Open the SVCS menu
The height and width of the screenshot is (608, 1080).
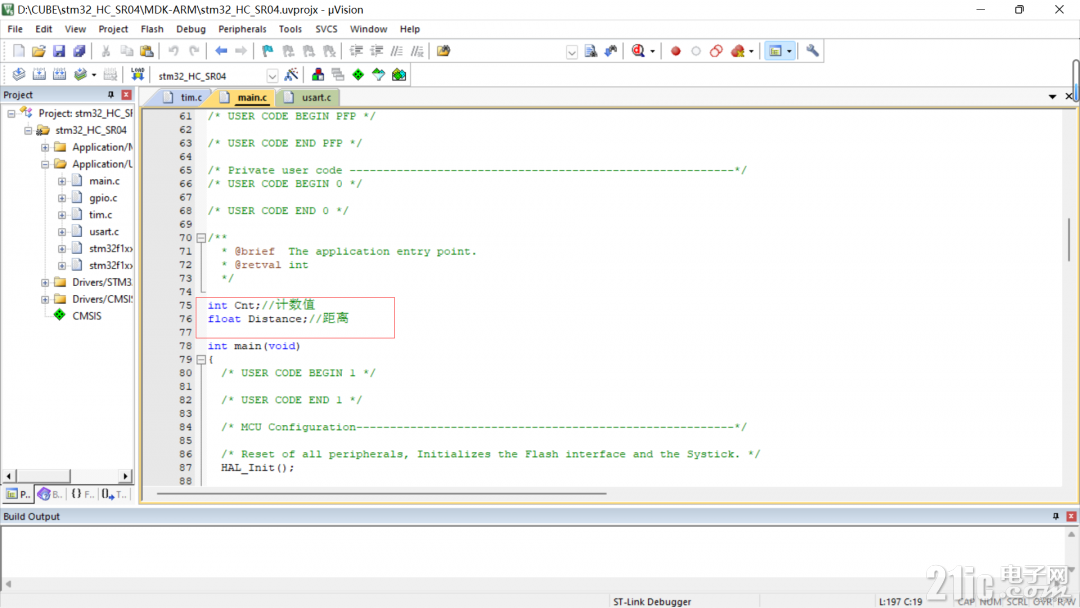[x=326, y=29]
